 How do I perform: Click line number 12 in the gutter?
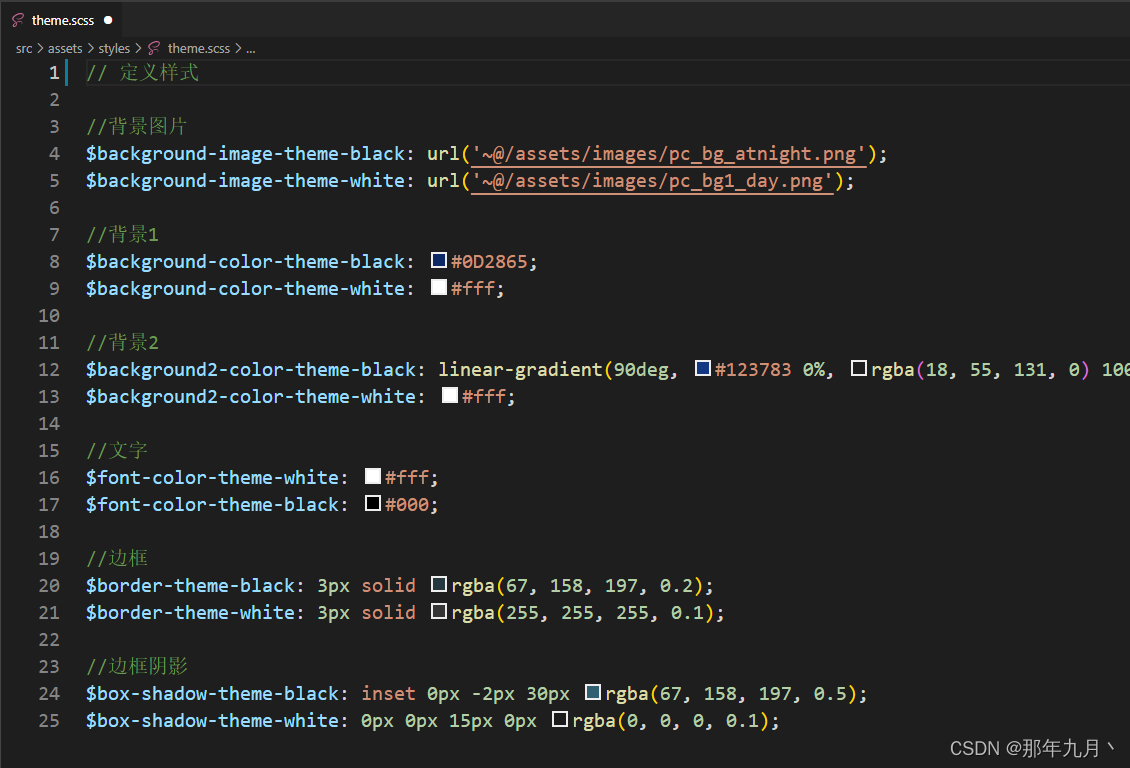[x=49, y=370]
